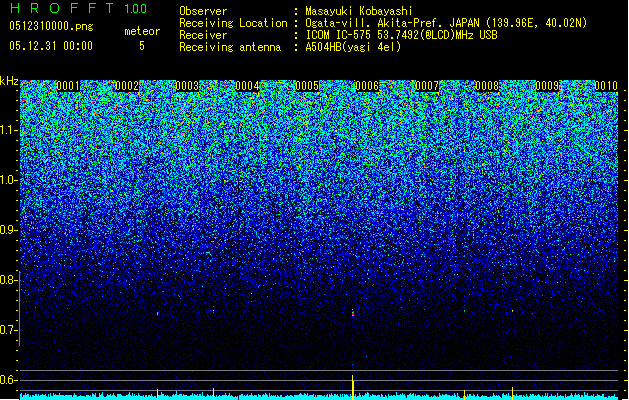Select the ICOM IC-575 53.7492 MHz receiver text
The height and width of the screenshot is (400, 629).
coord(401,35)
